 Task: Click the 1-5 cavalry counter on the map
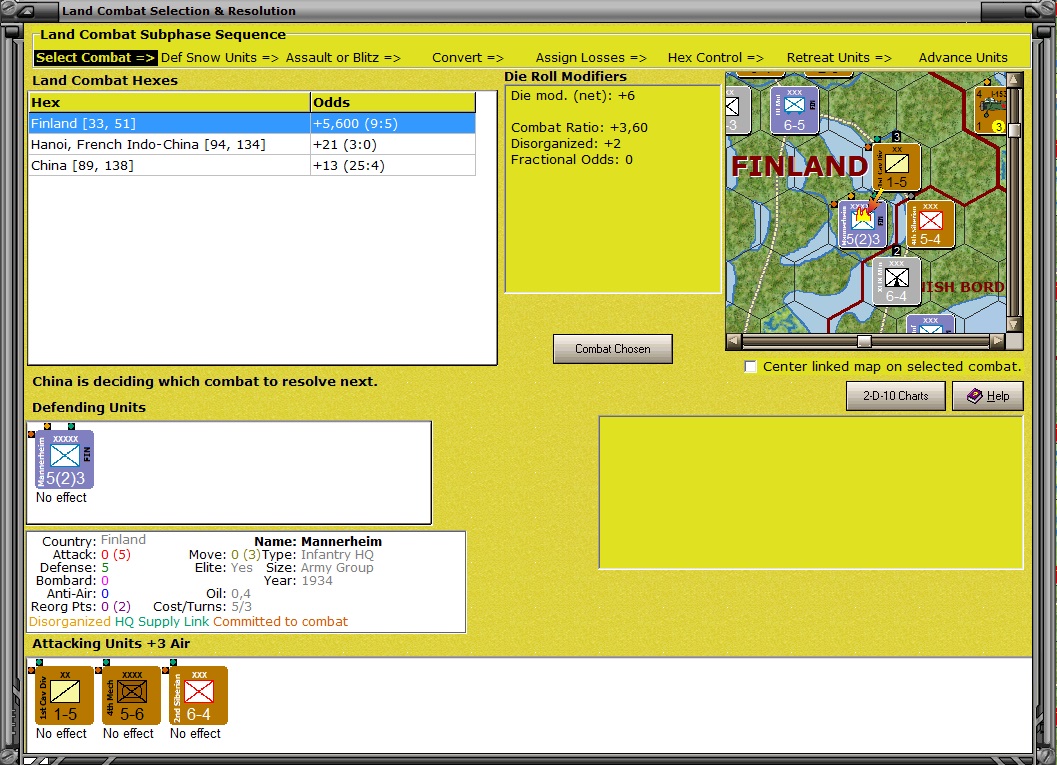(897, 167)
